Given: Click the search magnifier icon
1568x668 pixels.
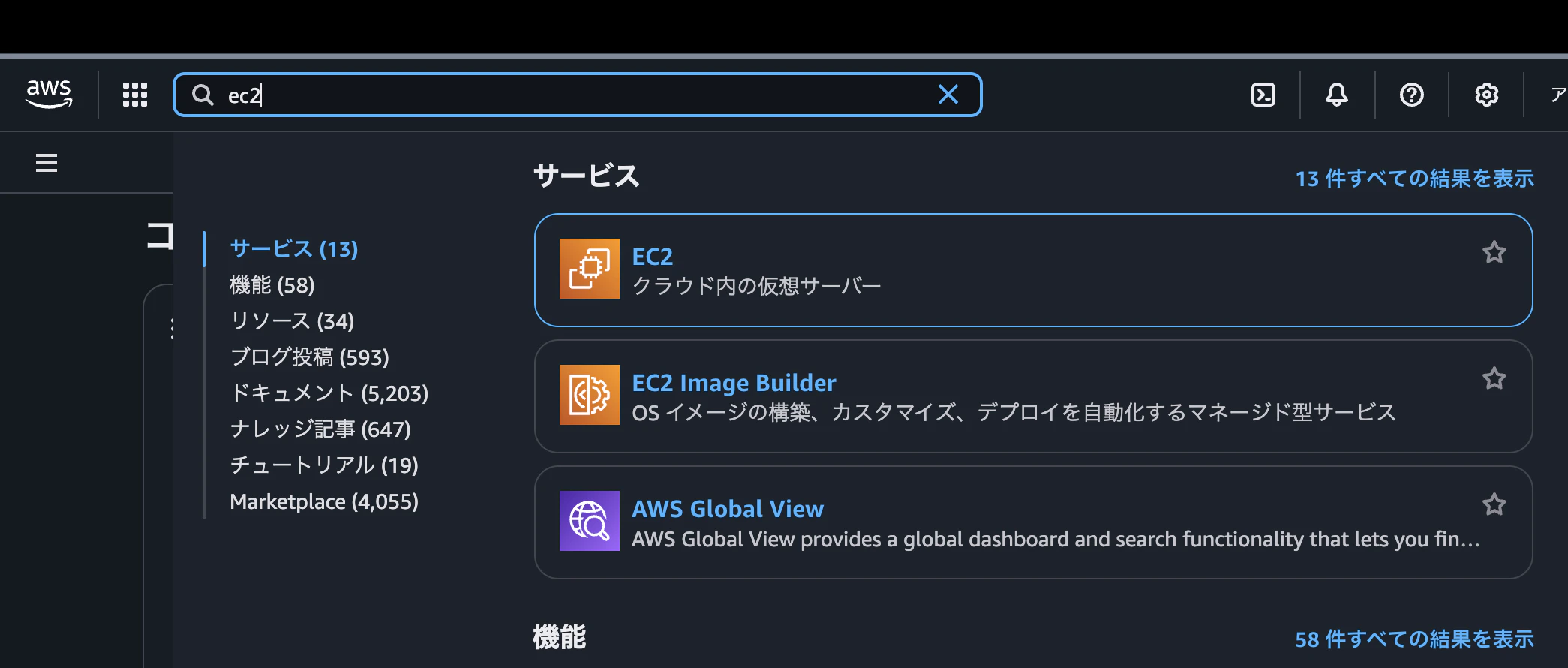Looking at the screenshot, I should [x=203, y=95].
